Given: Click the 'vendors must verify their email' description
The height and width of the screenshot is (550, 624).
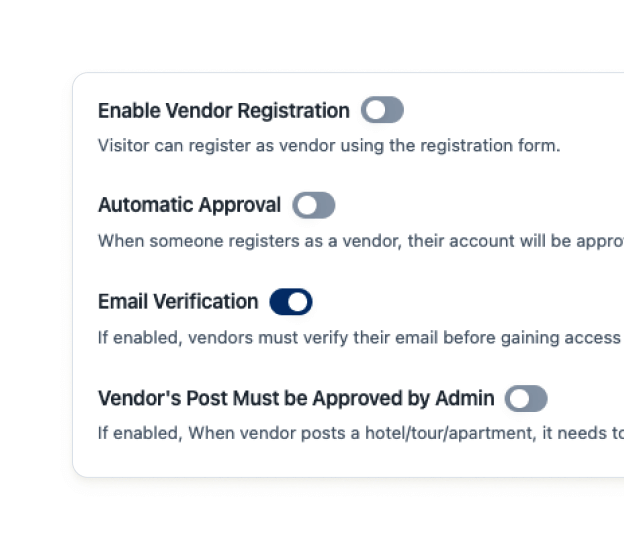Looking at the screenshot, I should click(360, 337).
